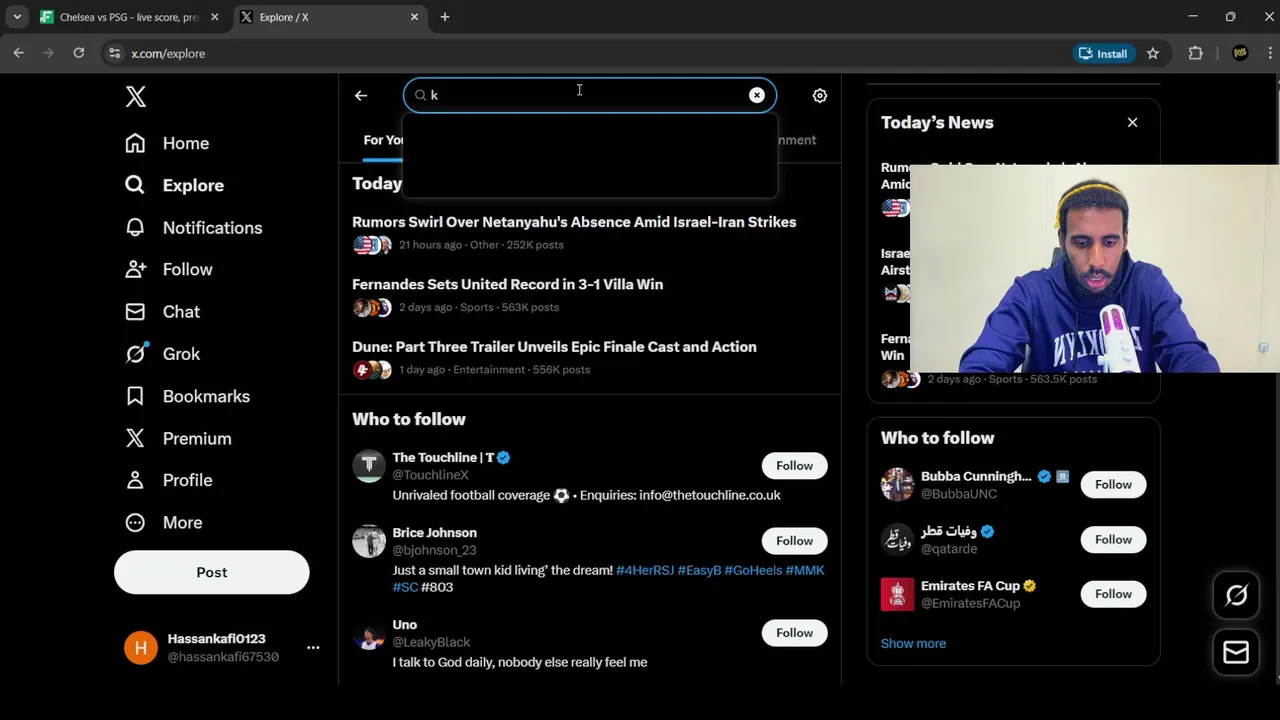This screenshot has width=1280, height=720.
Task: Click Show more under Who to follow
Action: (x=913, y=643)
